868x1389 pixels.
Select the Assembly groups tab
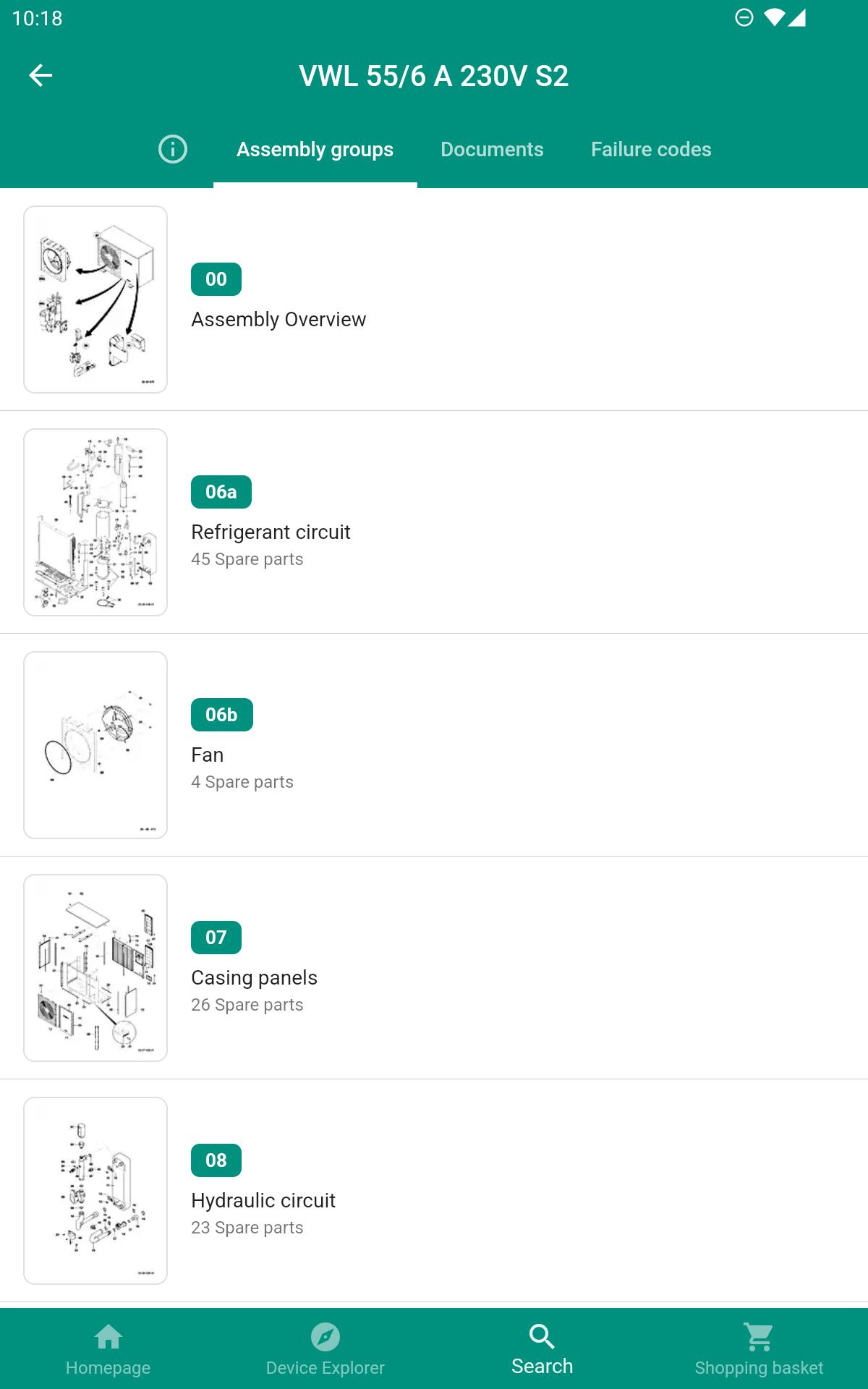(x=315, y=149)
